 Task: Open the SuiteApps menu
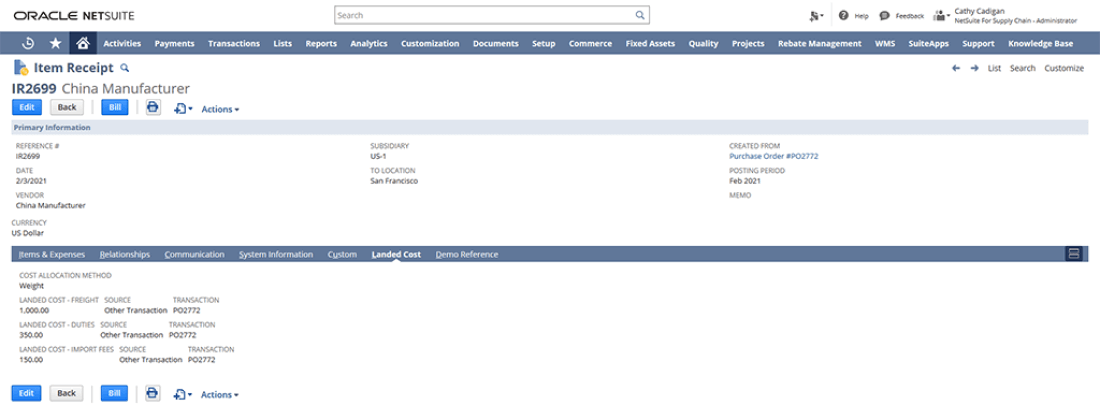coord(928,43)
